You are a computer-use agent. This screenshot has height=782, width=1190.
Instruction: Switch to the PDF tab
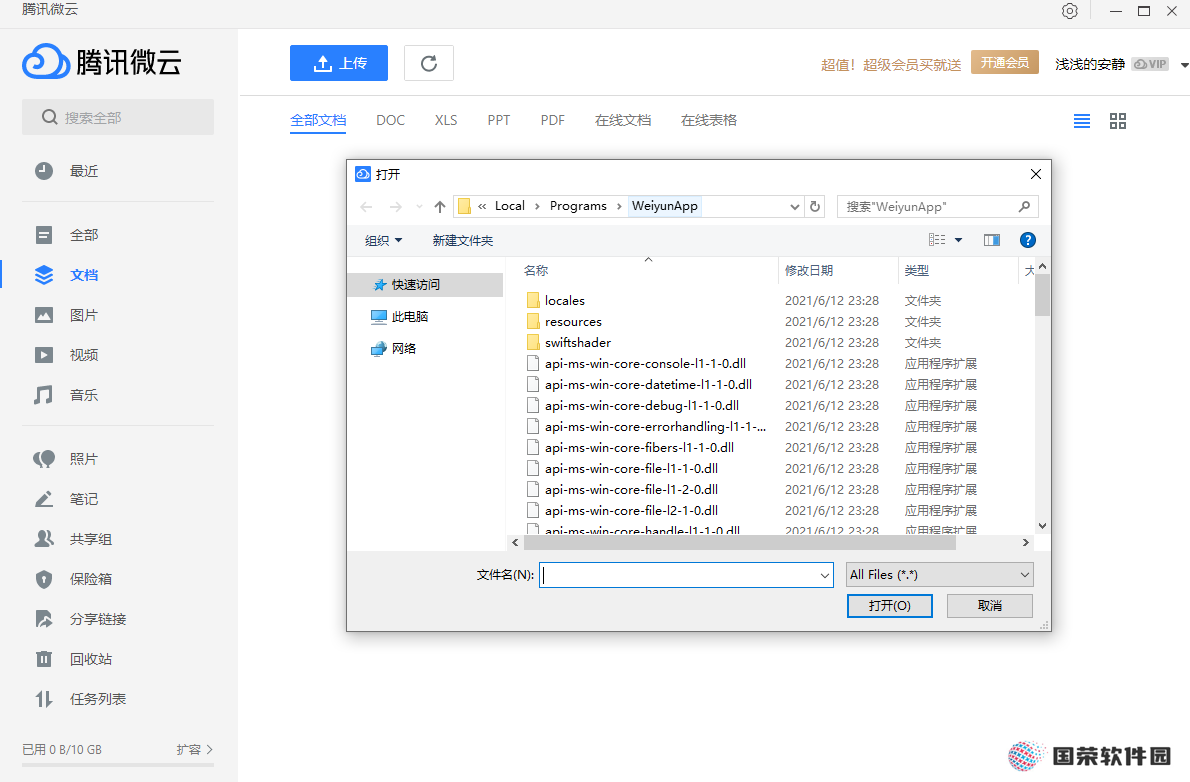552,121
